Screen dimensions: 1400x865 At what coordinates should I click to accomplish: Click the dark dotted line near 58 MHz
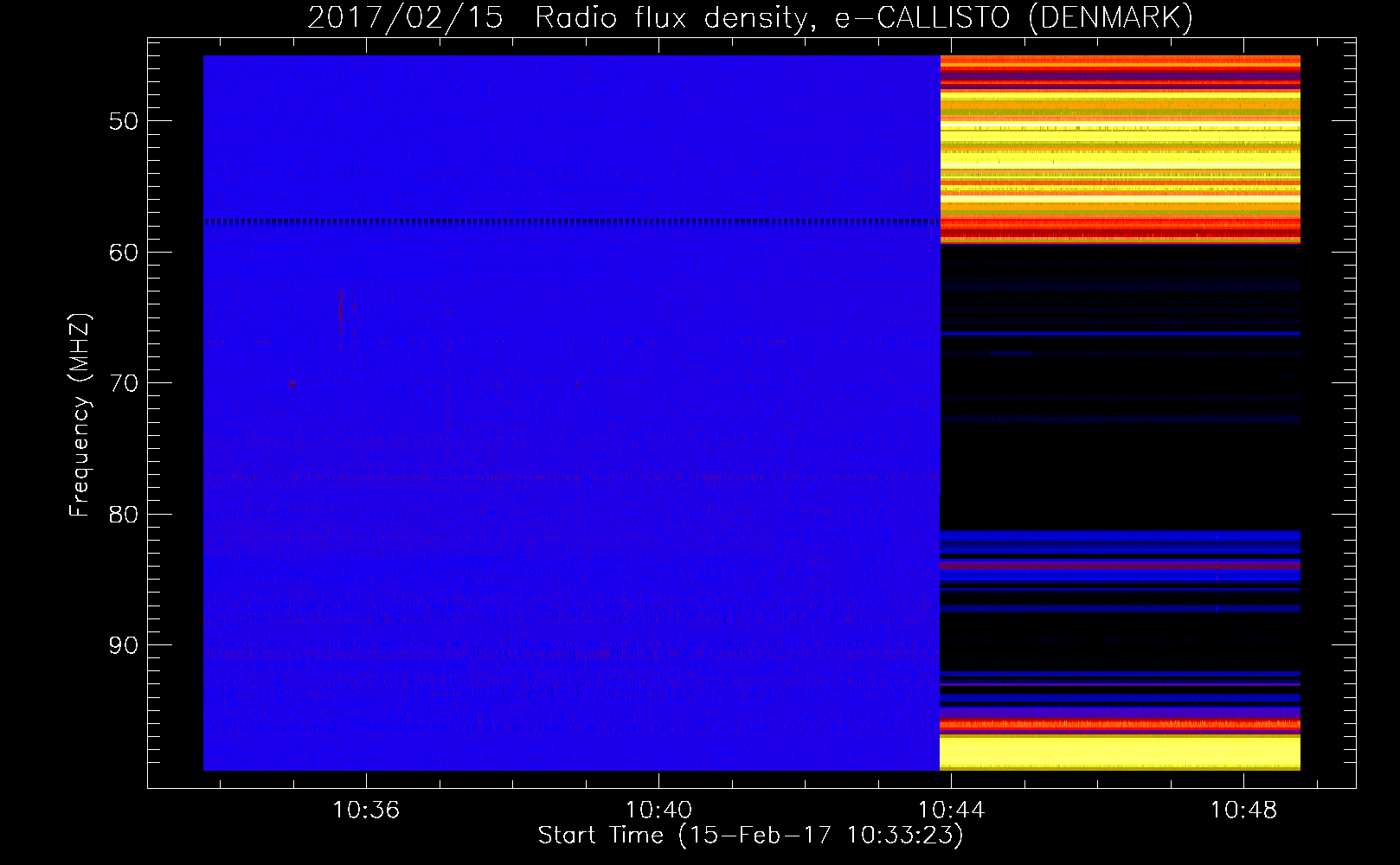pos(572,222)
